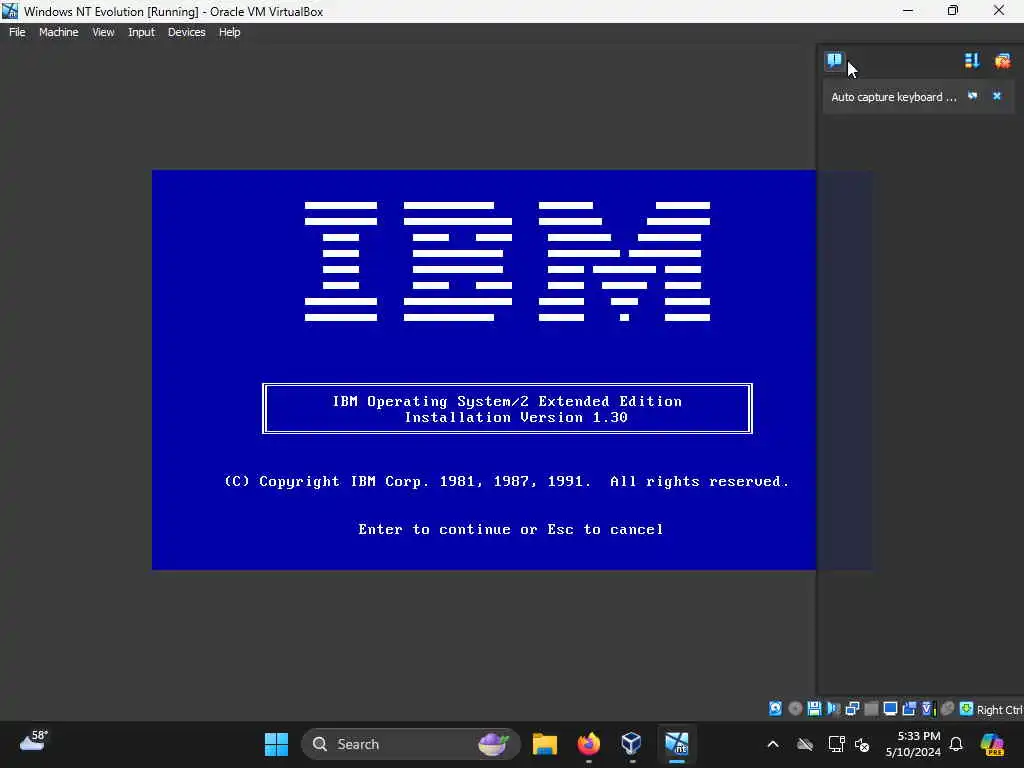This screenshot has width=1024, height=768.
Task: Open the notifications bell in the taskbar
Action: (956, 744)
